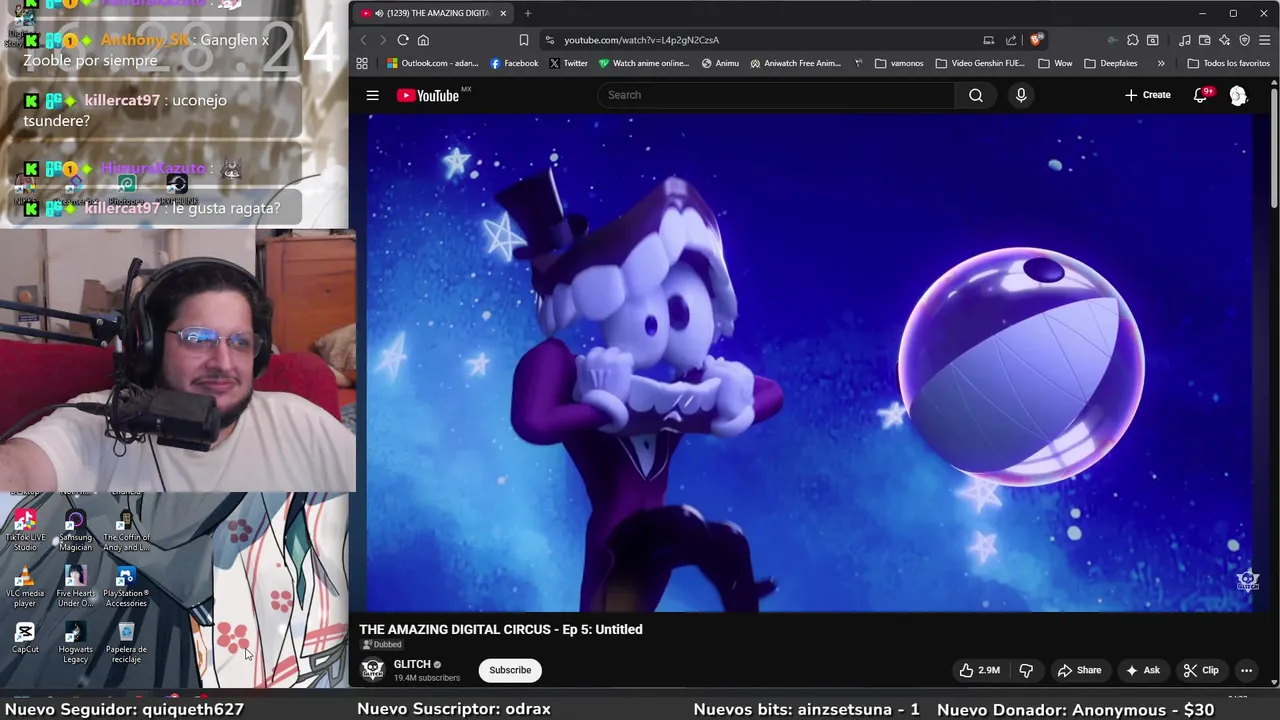
Task: Open CapCut desktop shortcut
Action: pos(25,638)
